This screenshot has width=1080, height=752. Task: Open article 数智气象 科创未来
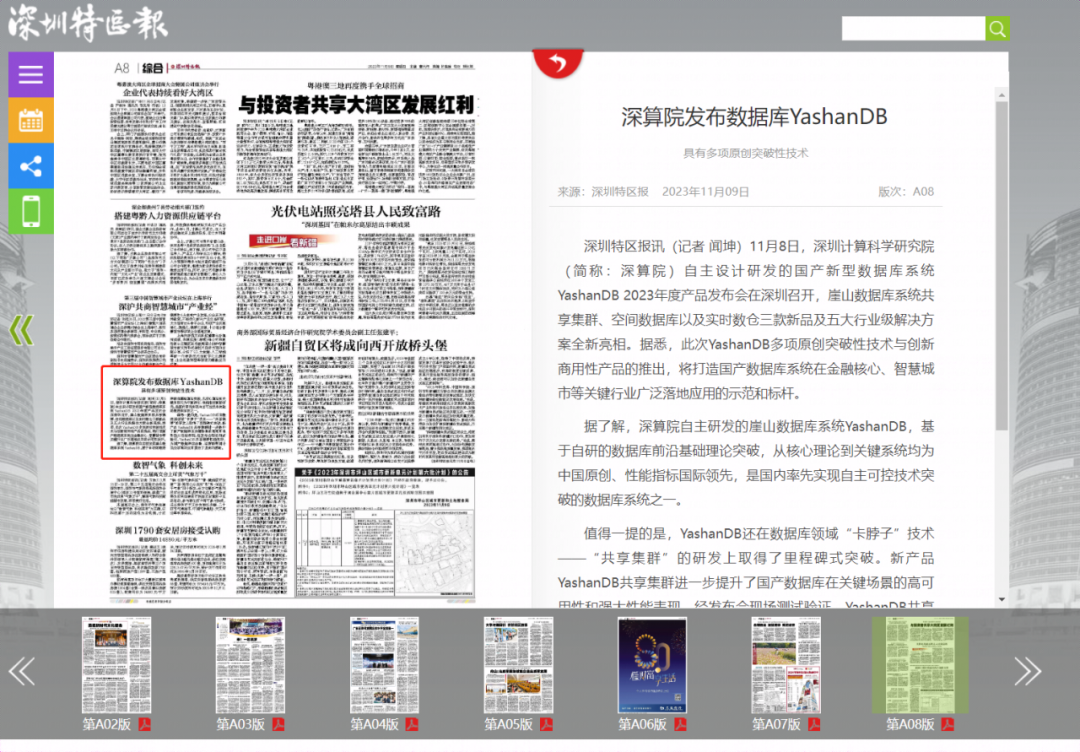[168, 466]
